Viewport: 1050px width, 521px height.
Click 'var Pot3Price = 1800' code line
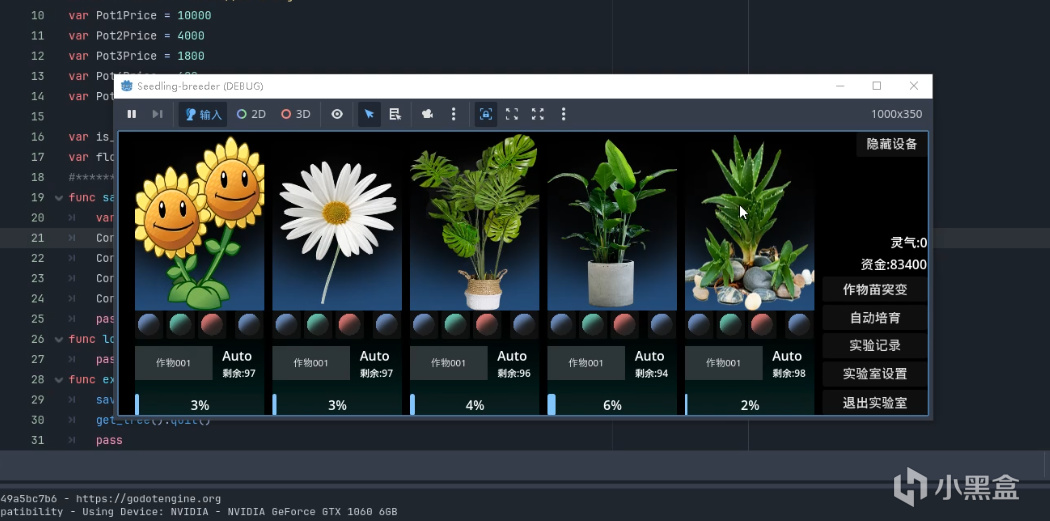(137, 56)
